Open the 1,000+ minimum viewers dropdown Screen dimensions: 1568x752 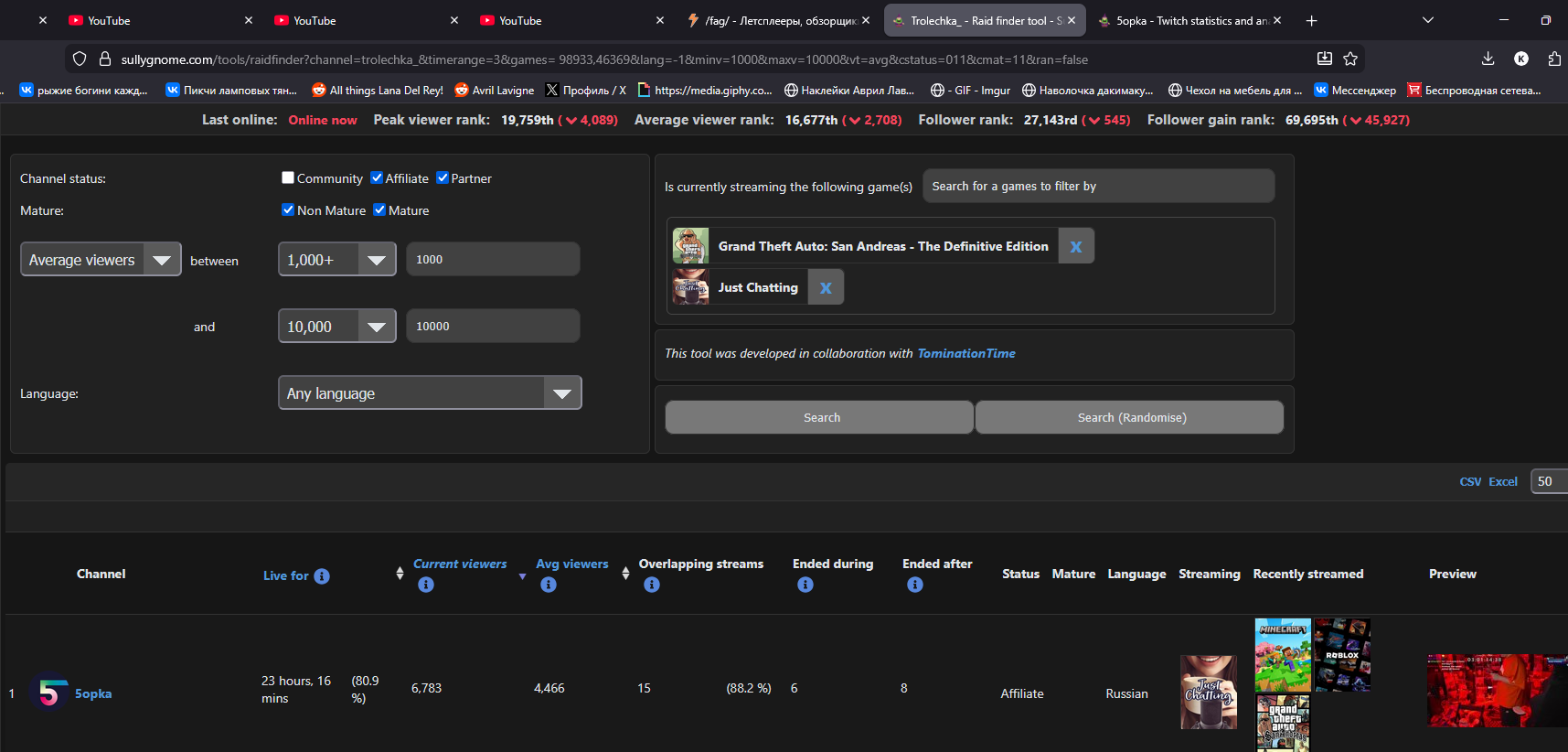click(336, 260)
